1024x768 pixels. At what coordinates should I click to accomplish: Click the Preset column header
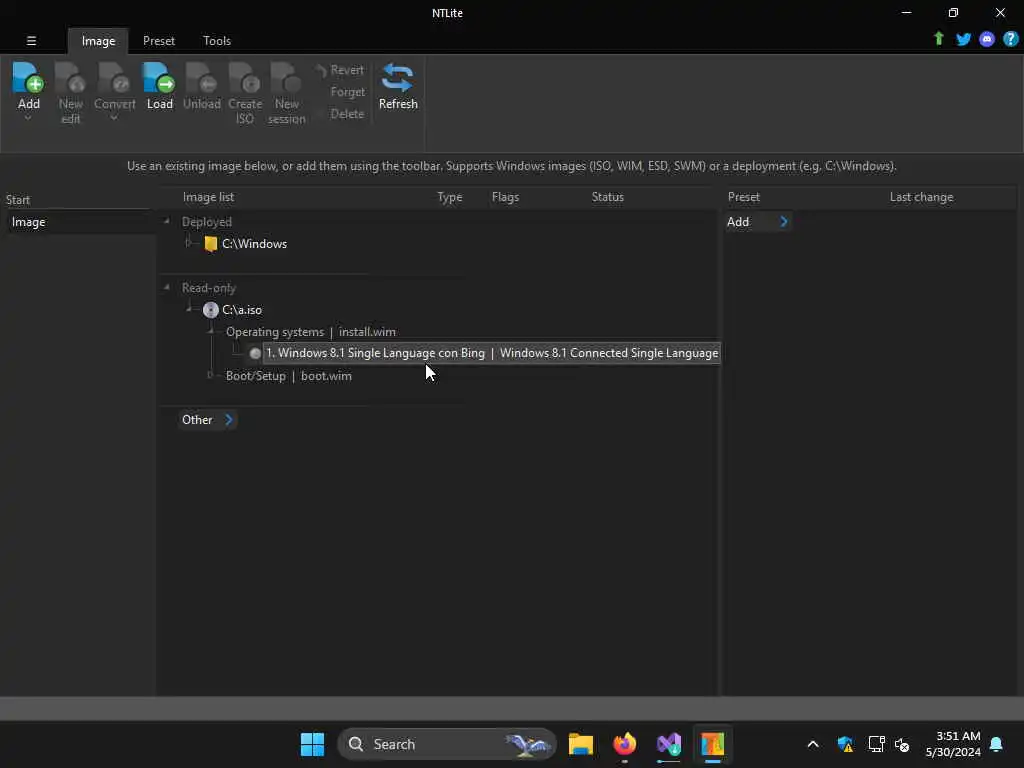coord(743,197)
